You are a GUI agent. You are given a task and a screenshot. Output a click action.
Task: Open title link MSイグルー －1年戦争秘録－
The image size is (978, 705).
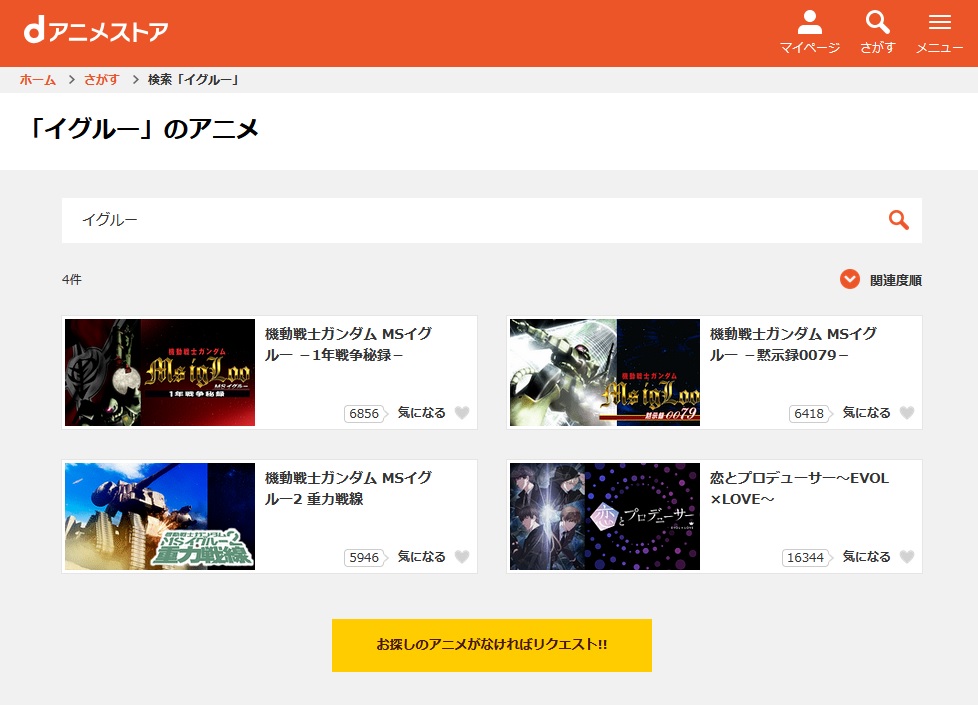coord(348,344)
